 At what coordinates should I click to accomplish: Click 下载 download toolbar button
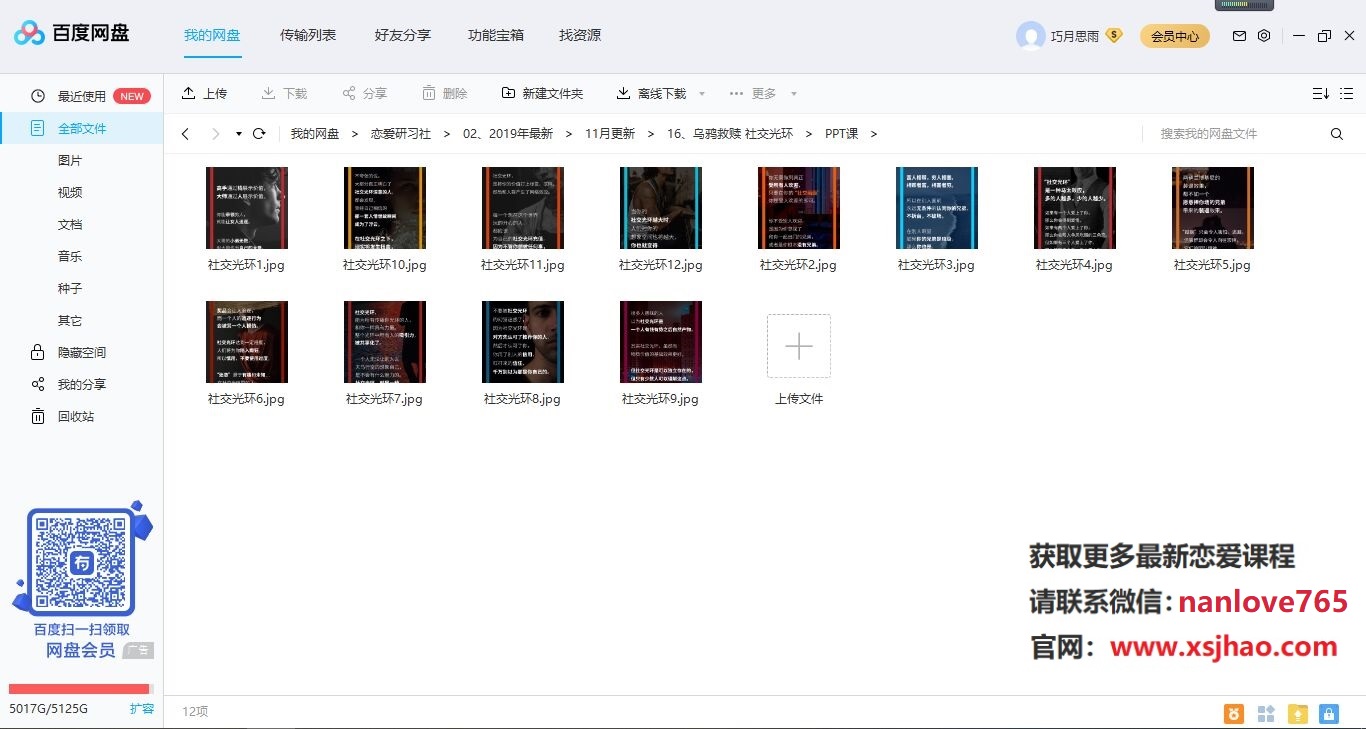pos(284,93)
